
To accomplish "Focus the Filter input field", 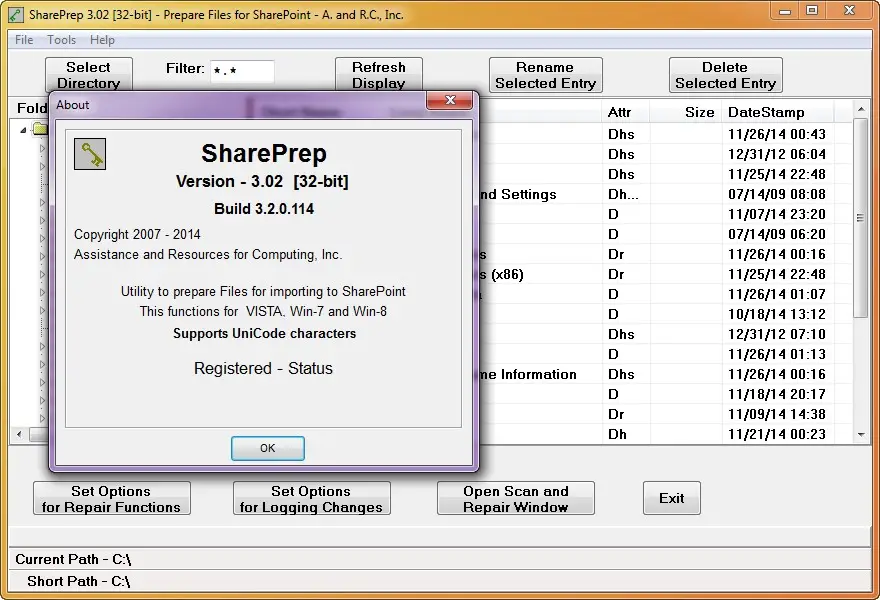I will (x=242, y=71).
